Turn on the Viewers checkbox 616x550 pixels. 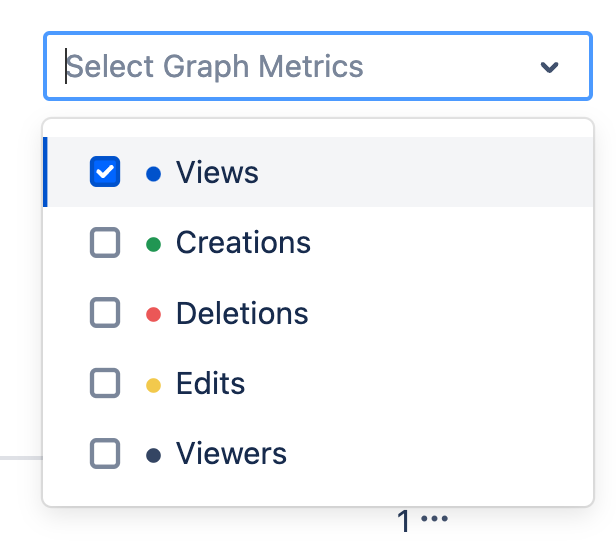point(105,454)
